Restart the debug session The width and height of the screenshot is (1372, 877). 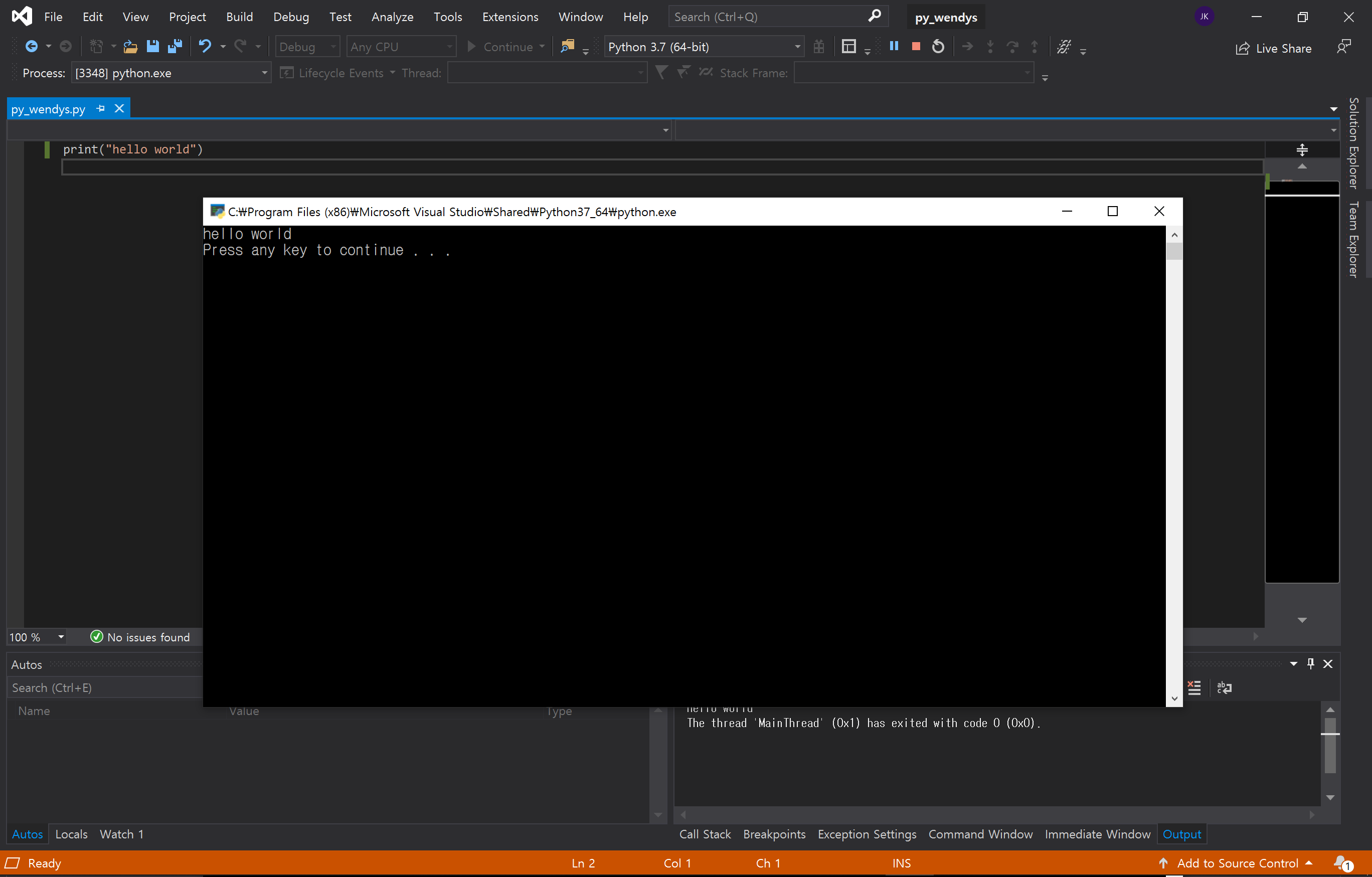point(938,46)
